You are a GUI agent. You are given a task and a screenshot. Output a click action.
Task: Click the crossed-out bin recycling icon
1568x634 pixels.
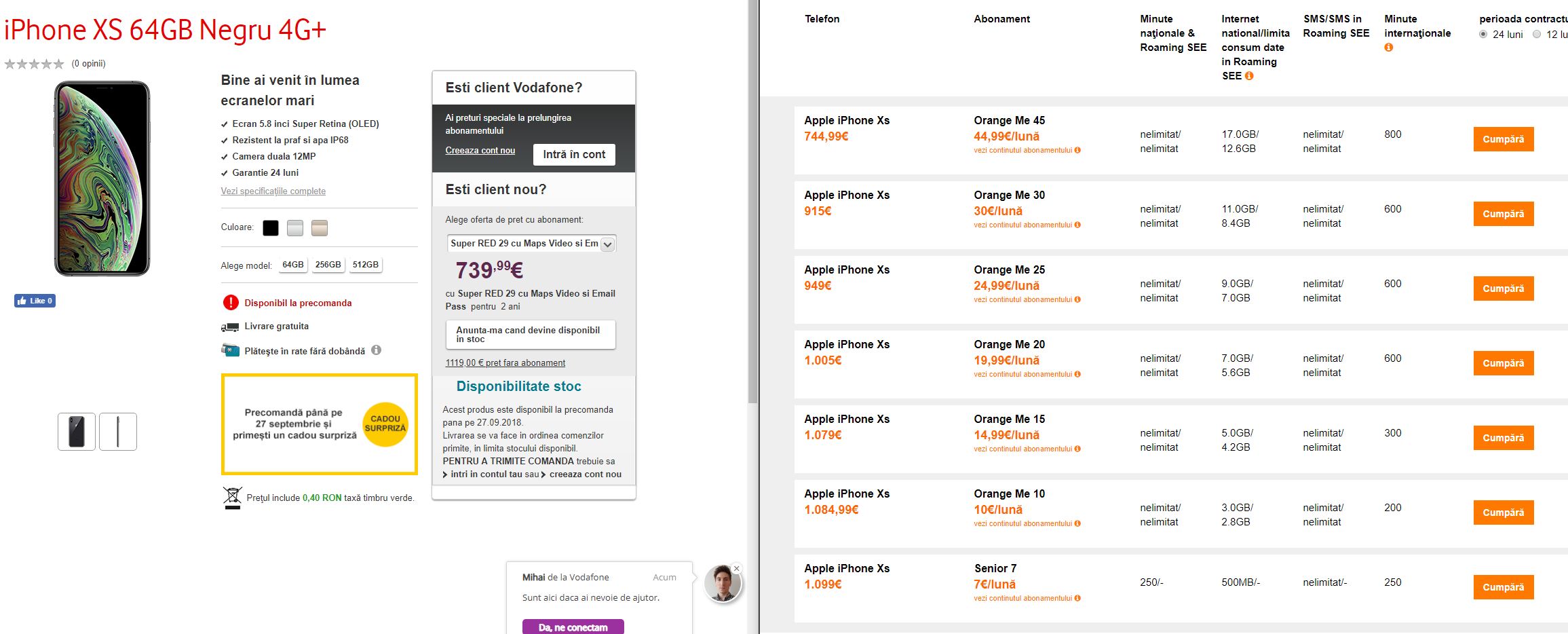[x=232, y=498]
